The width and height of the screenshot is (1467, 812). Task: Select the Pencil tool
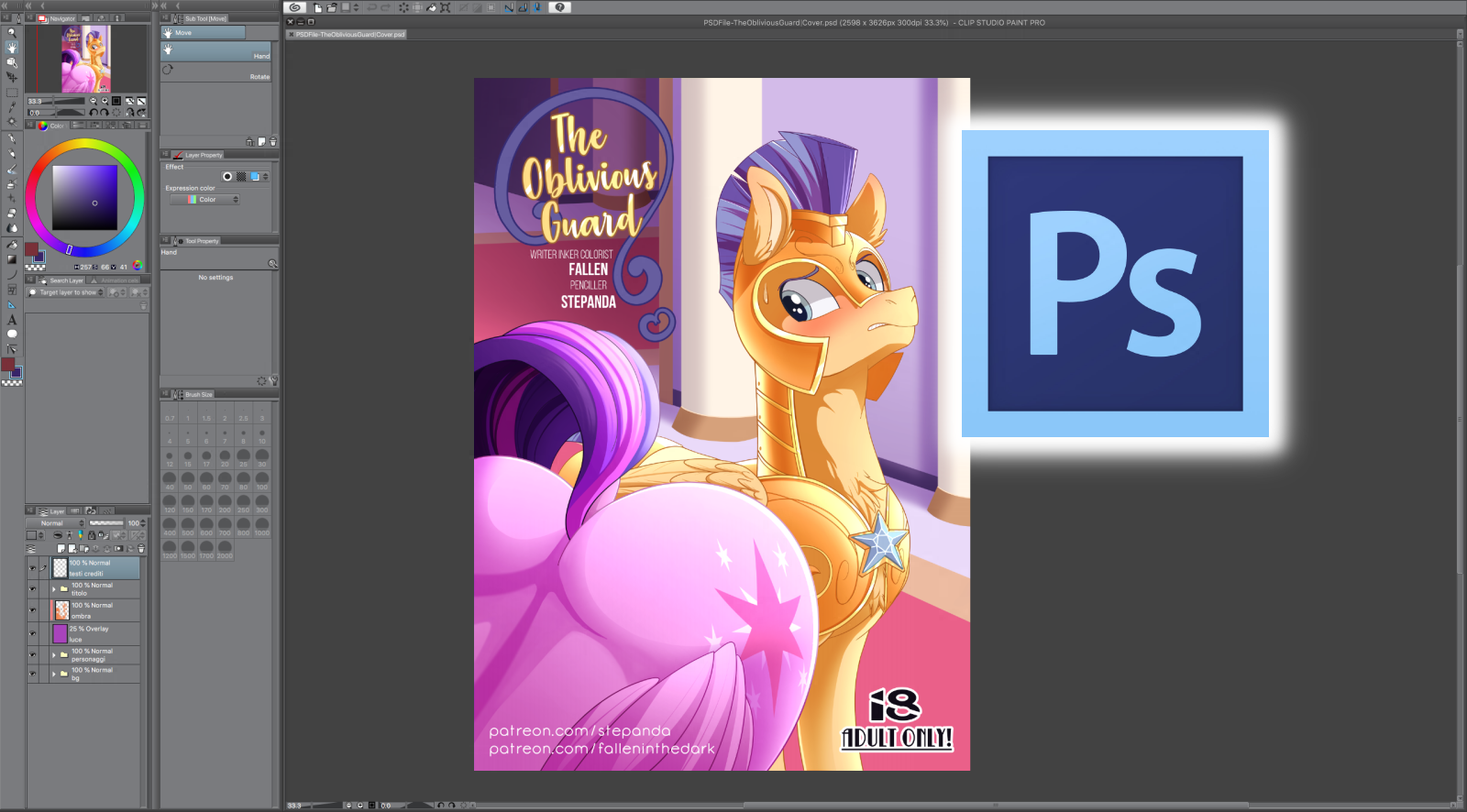pos(12,154)
